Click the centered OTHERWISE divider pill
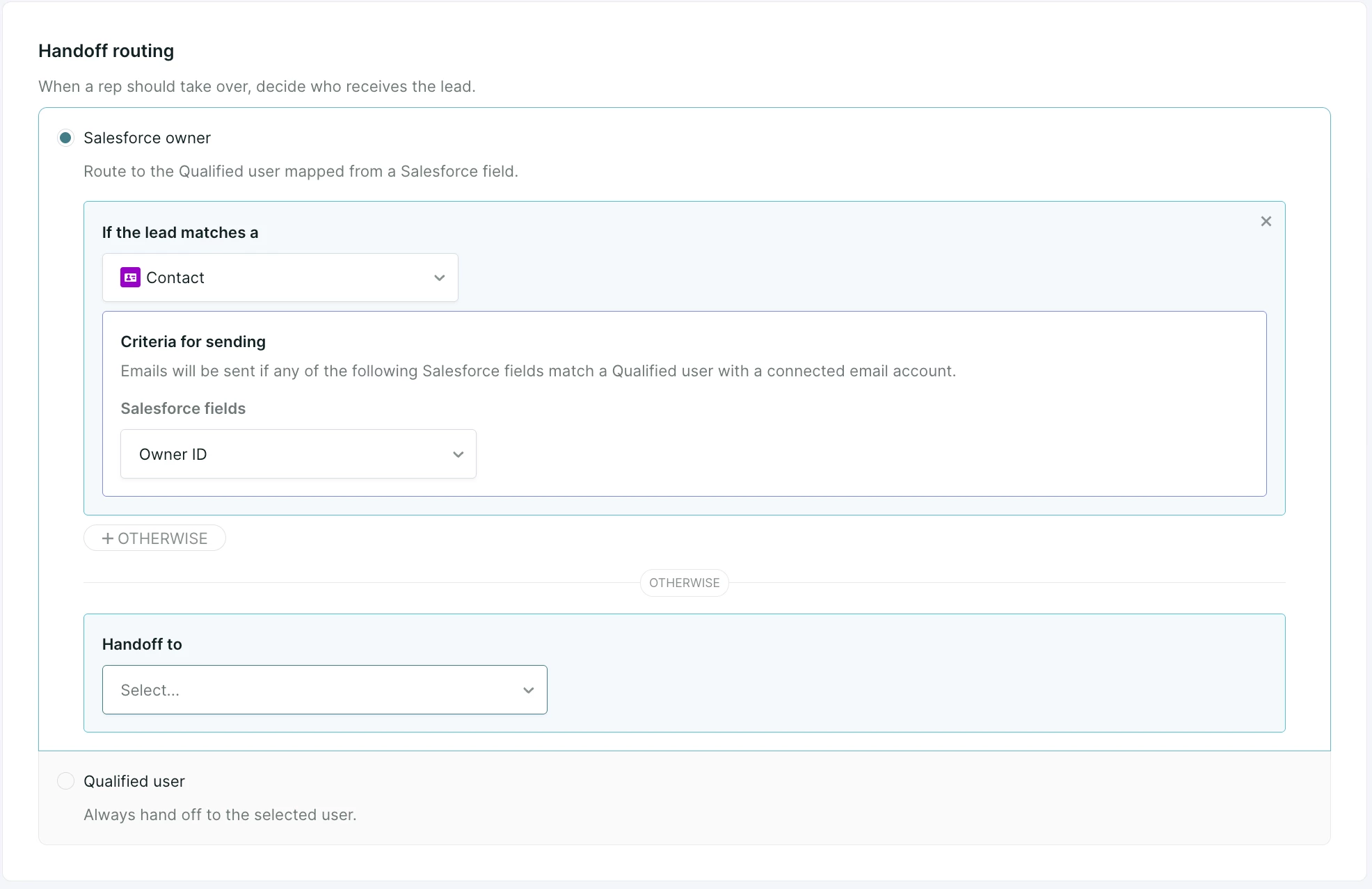This screenshot has height=889, width=1372. pos(685,583)
